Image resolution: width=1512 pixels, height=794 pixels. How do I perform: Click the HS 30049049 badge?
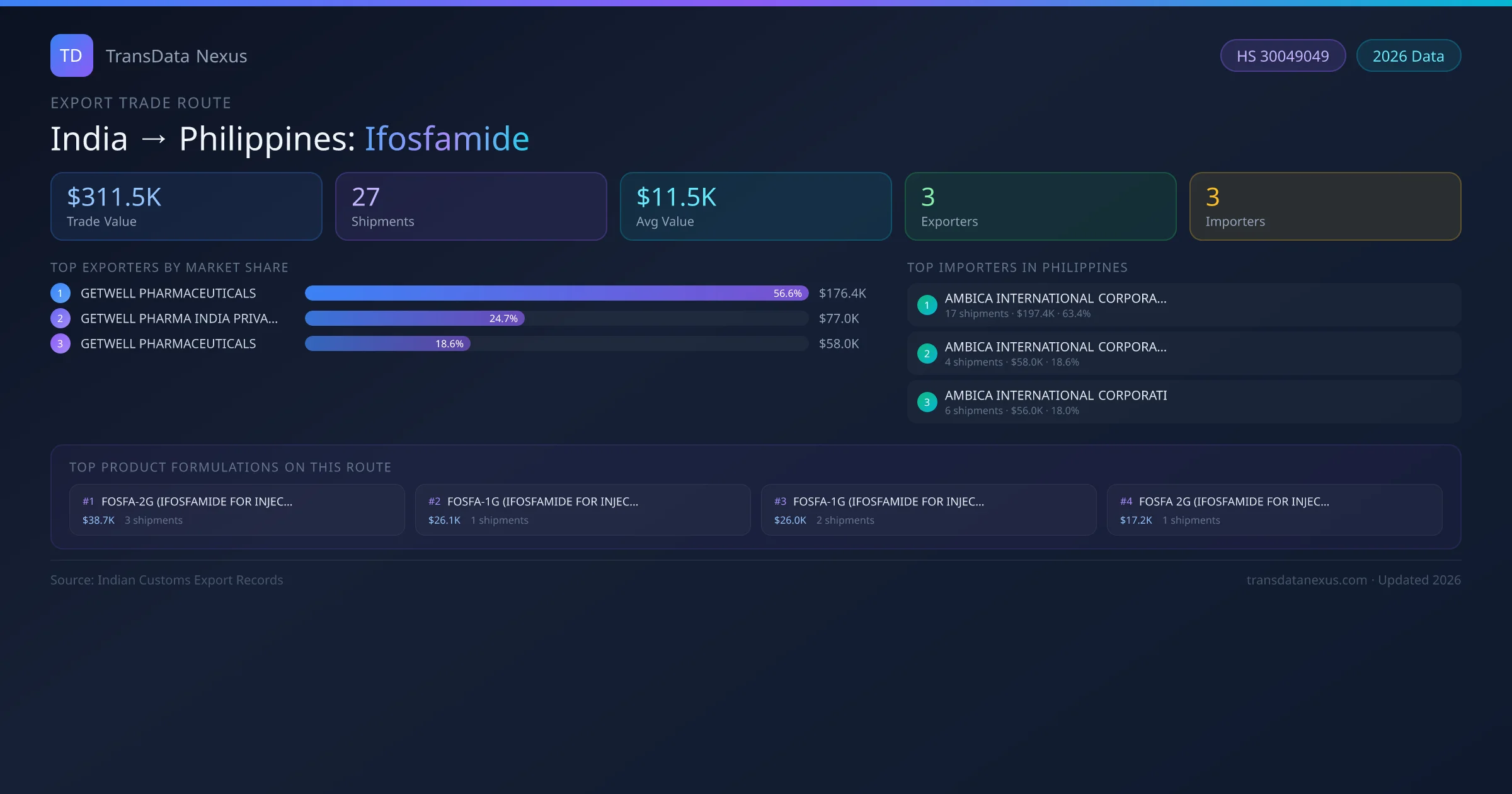pyautogui.click(x=1283, y=56)
